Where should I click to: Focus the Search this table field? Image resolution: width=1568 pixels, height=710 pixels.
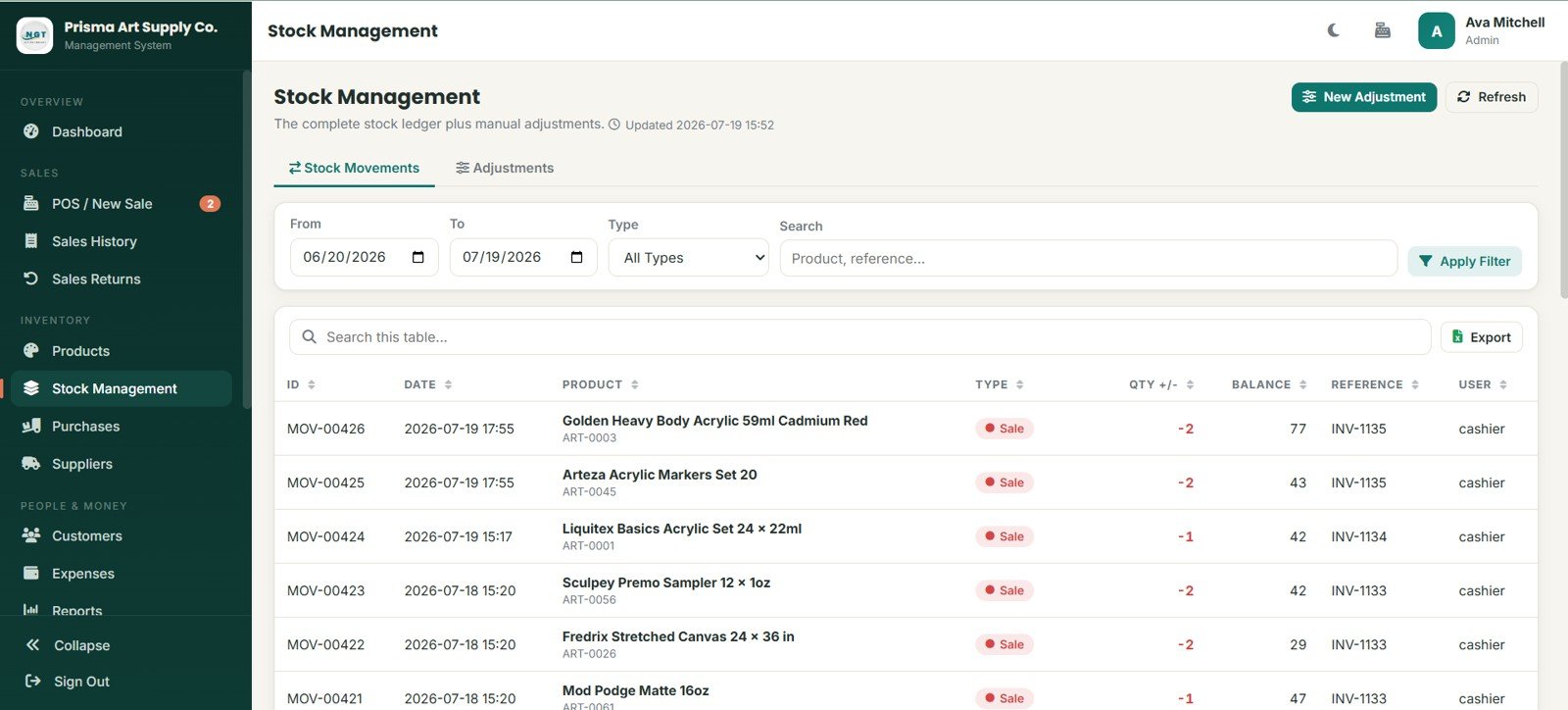coord(859,337)
